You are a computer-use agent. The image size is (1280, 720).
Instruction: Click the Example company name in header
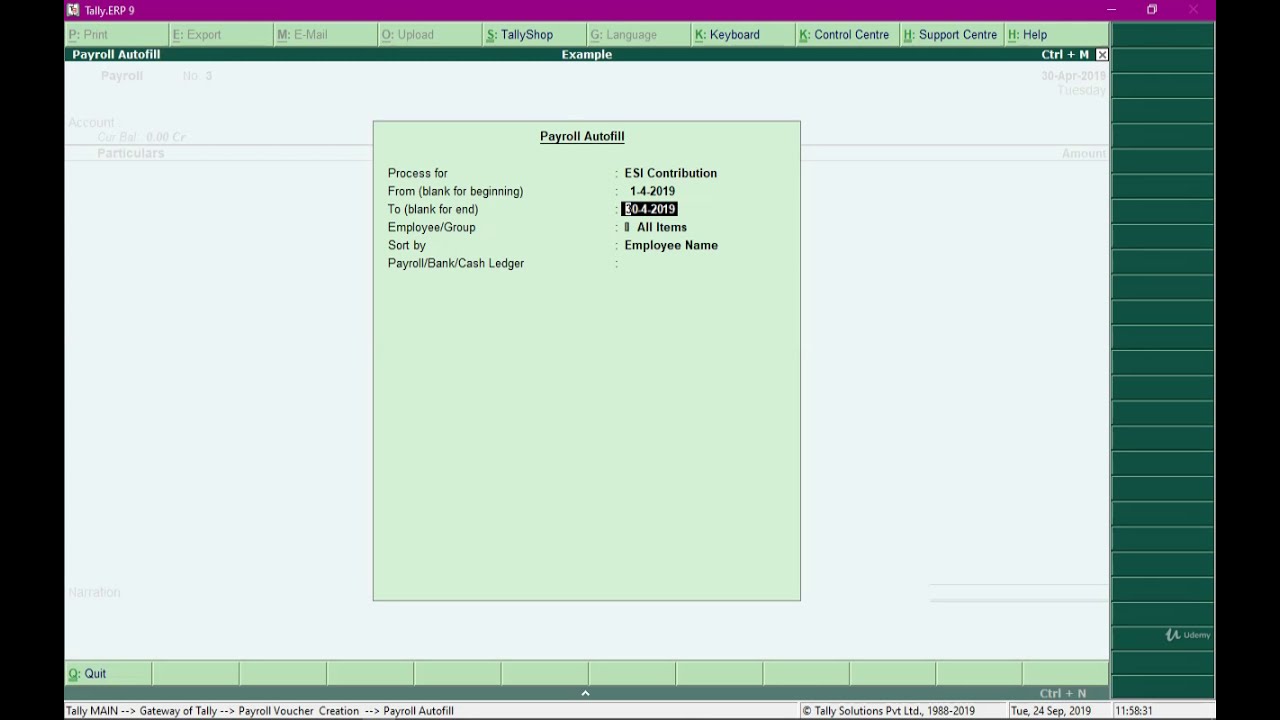click(587, 55)
